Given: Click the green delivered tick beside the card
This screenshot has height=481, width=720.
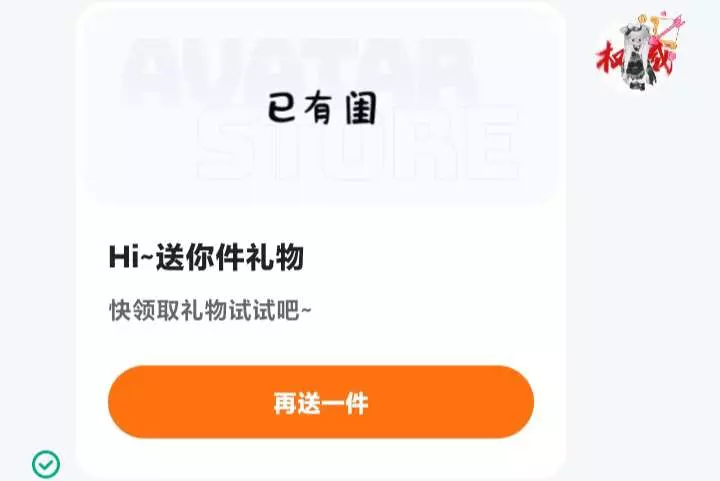Looking at the screenshot, I should 46,464.
